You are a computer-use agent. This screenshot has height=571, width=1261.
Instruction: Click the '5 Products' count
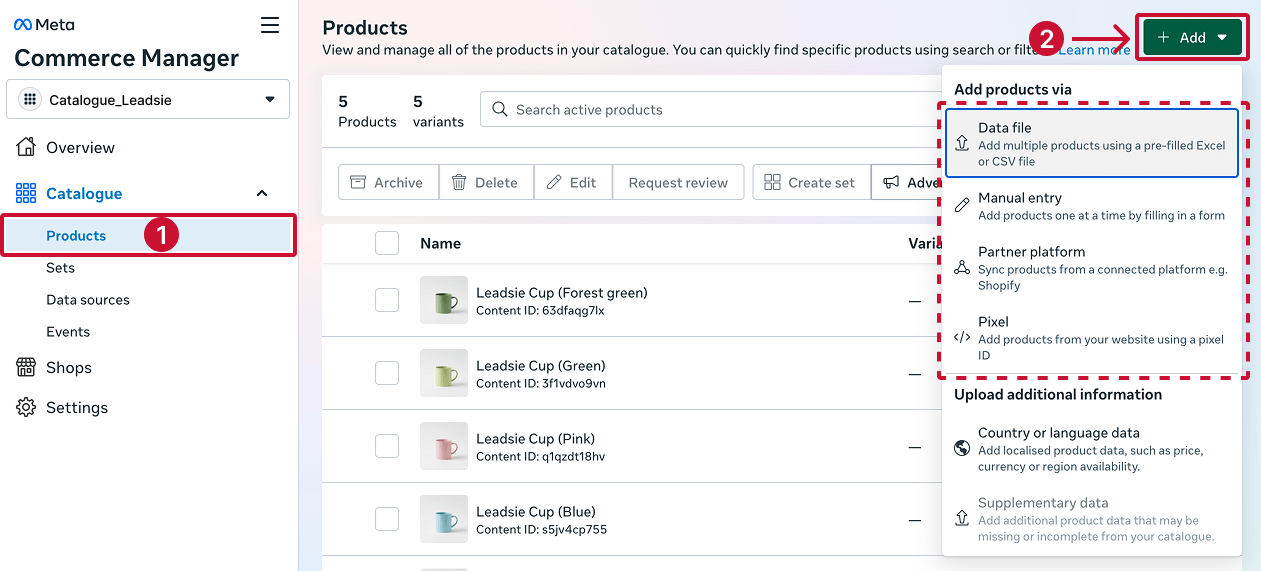coord(367,111)
